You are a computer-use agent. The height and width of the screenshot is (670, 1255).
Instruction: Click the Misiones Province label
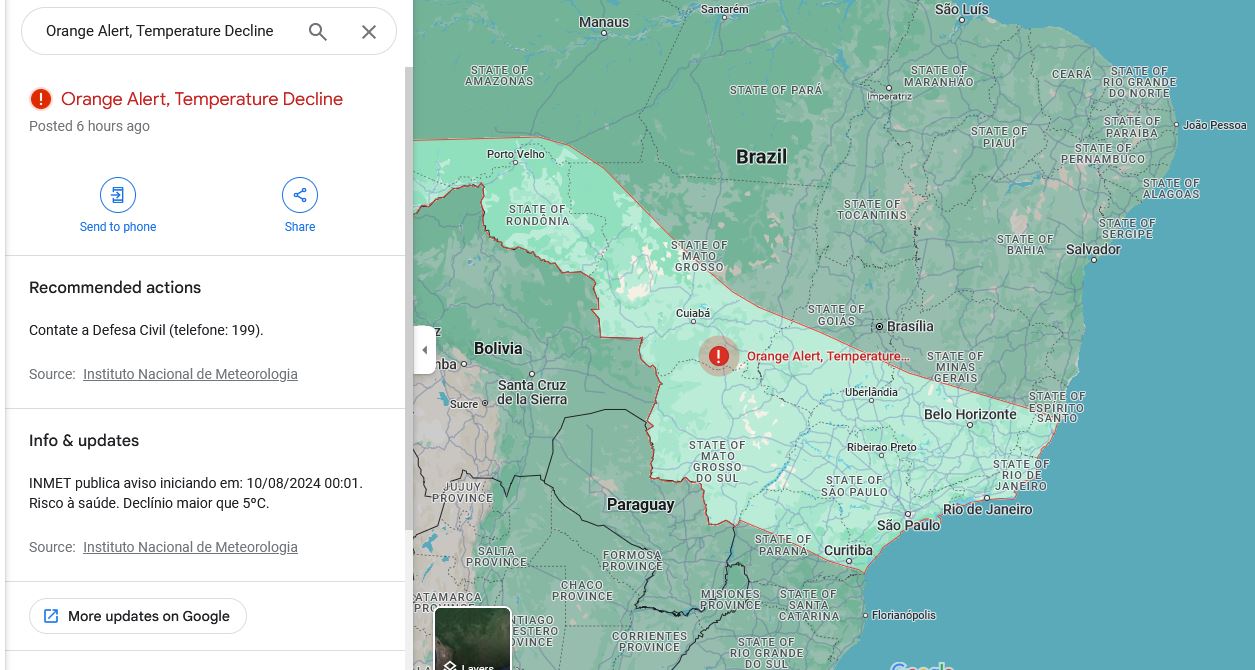tap(731, 599)
